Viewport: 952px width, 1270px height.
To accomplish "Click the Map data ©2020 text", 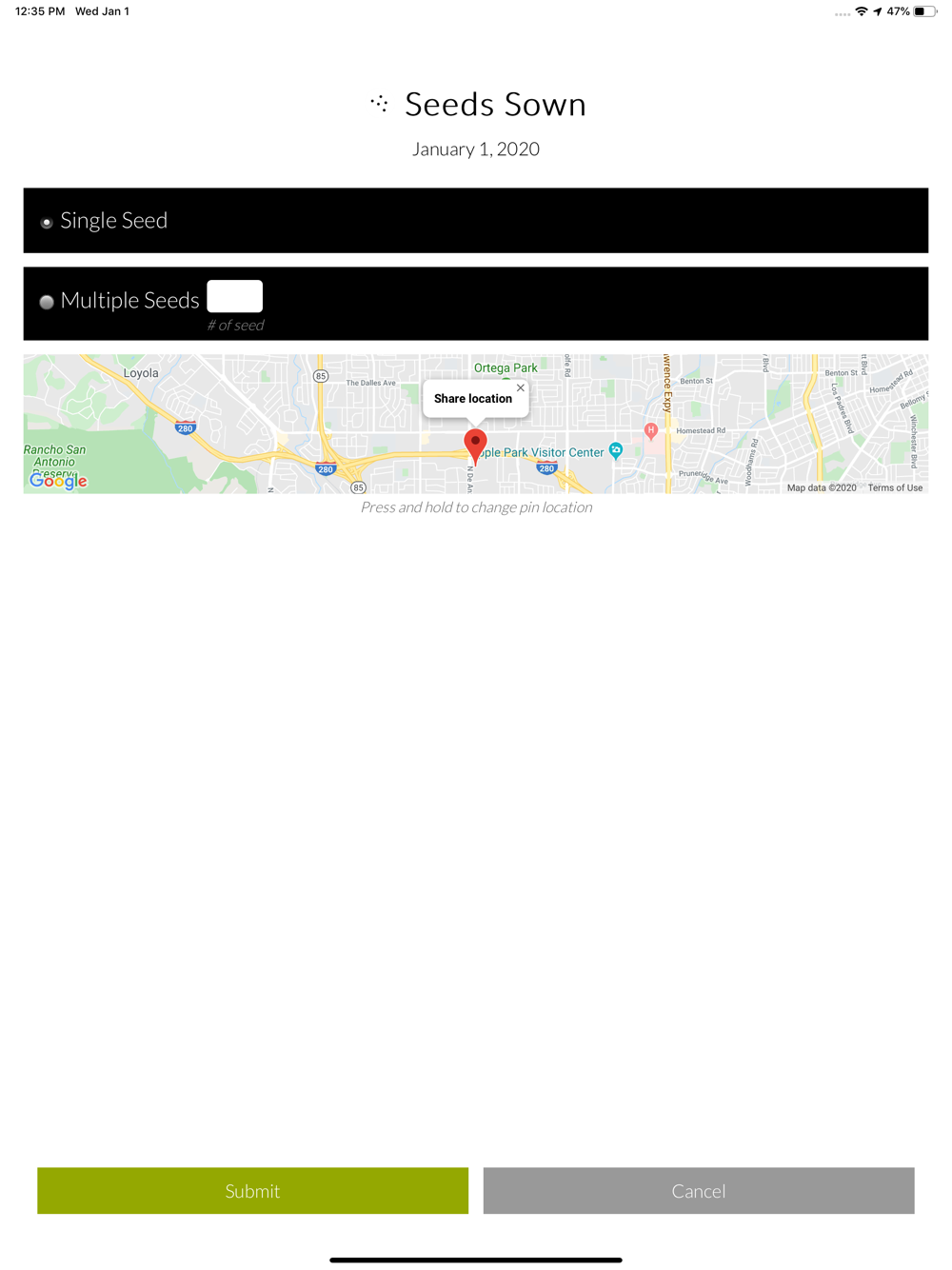I will pyautogui.click(x=822, y=487).
